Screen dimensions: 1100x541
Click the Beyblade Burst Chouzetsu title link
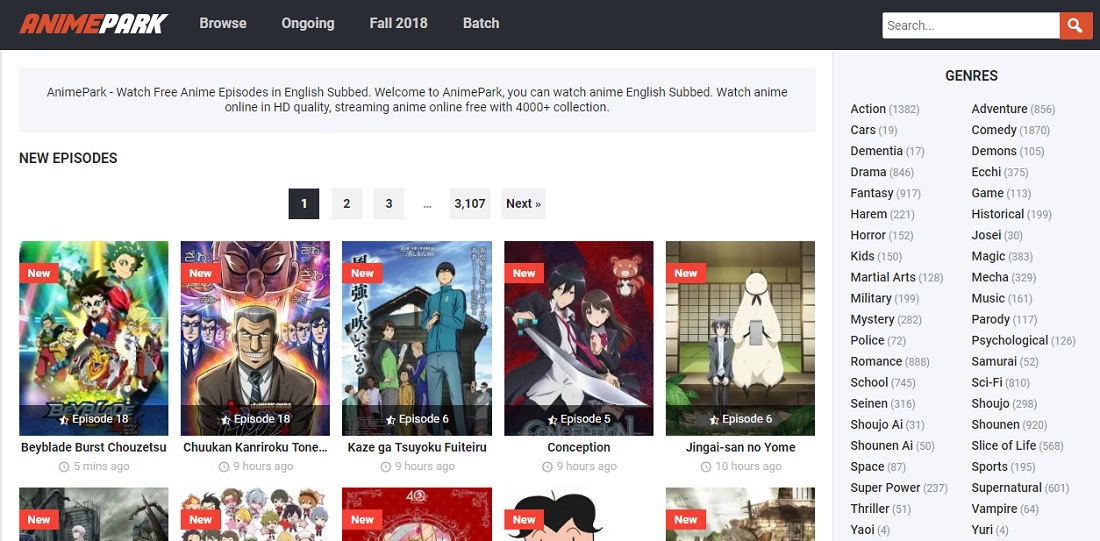click(93, 447)
